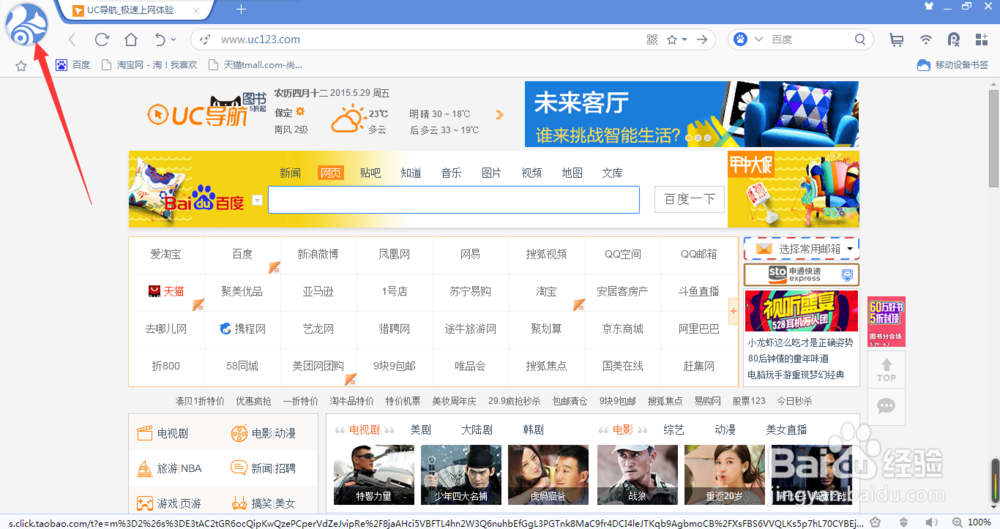Open the feedback speech bubble icon
The image size is (1000, 529).
(x=886, y=406)
